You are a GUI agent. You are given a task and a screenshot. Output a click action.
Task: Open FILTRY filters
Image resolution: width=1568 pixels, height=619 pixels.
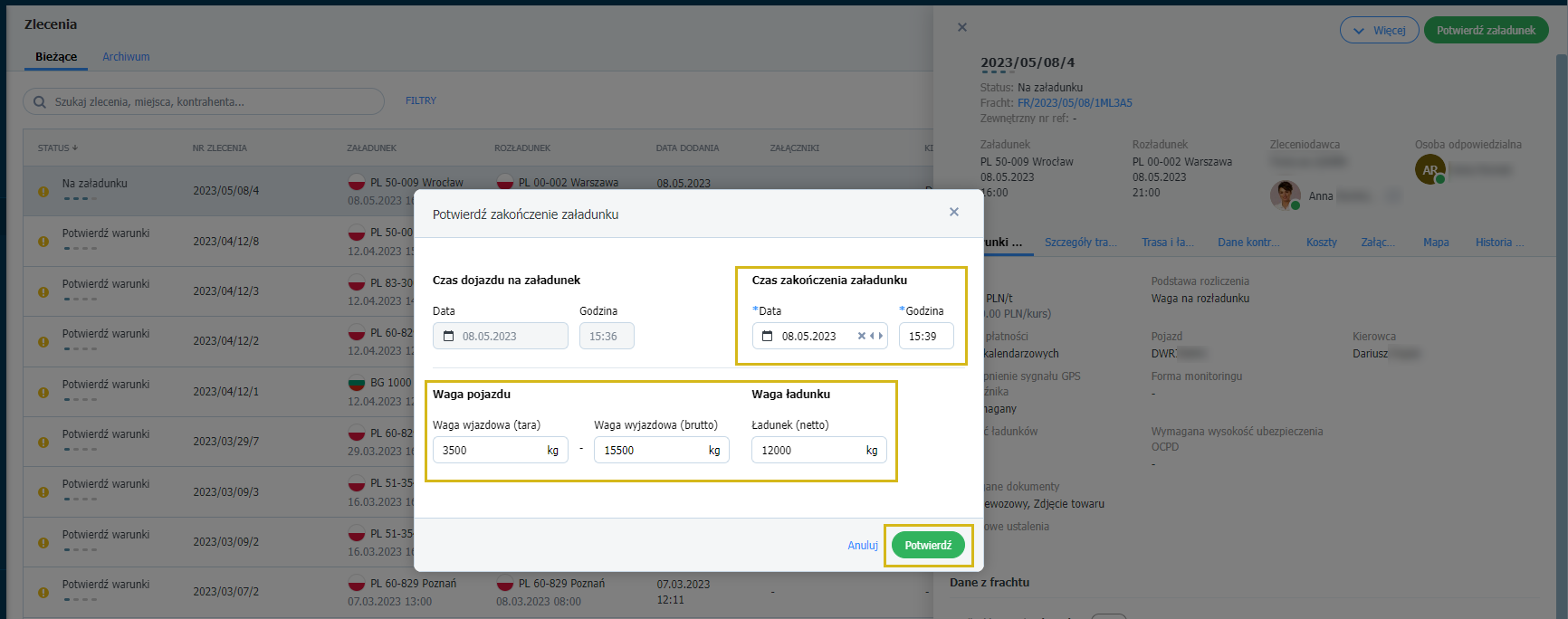(421, 100)
